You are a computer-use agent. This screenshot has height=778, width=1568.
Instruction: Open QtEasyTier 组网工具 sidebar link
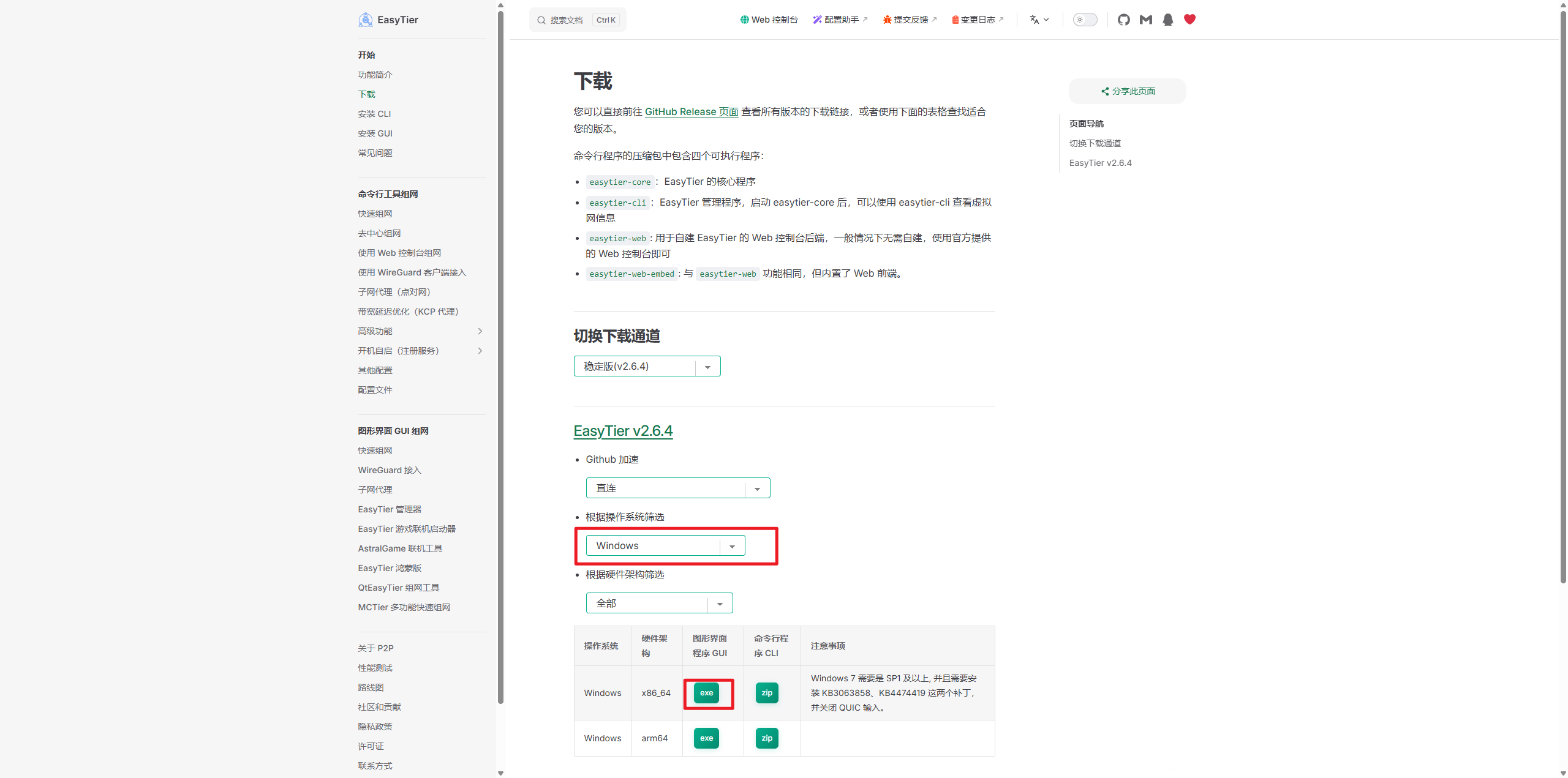click(399, 588)
